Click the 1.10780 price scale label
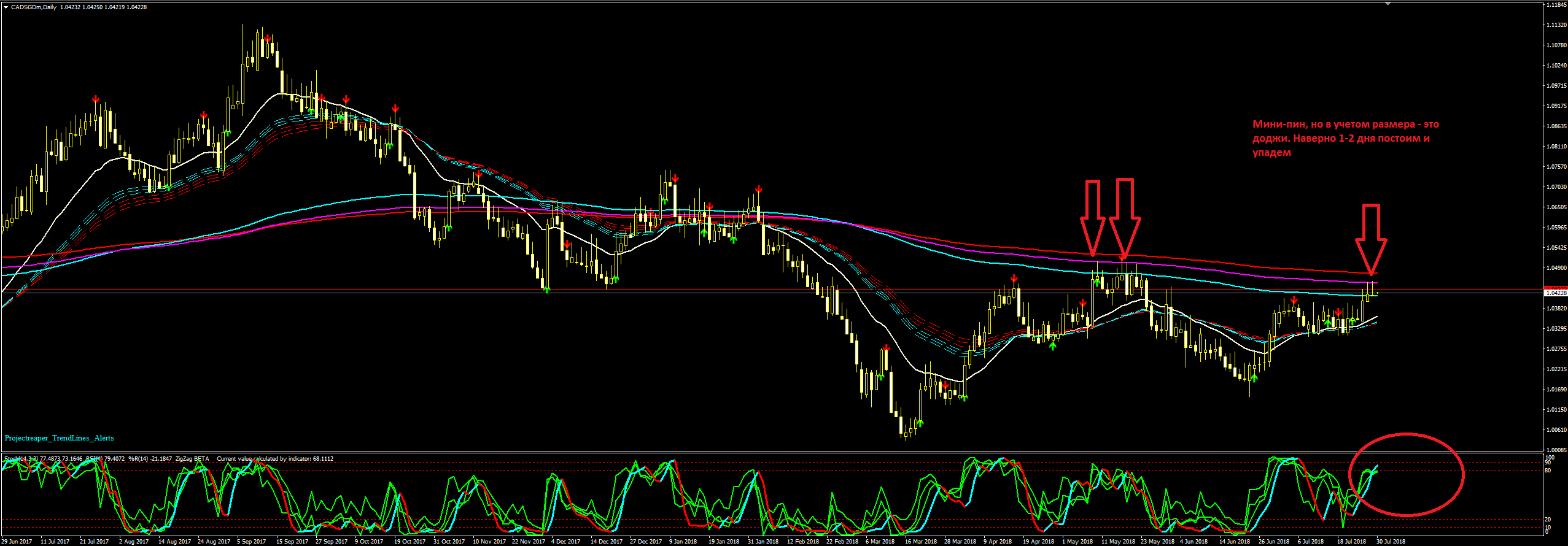 (x=1555, y=45)
